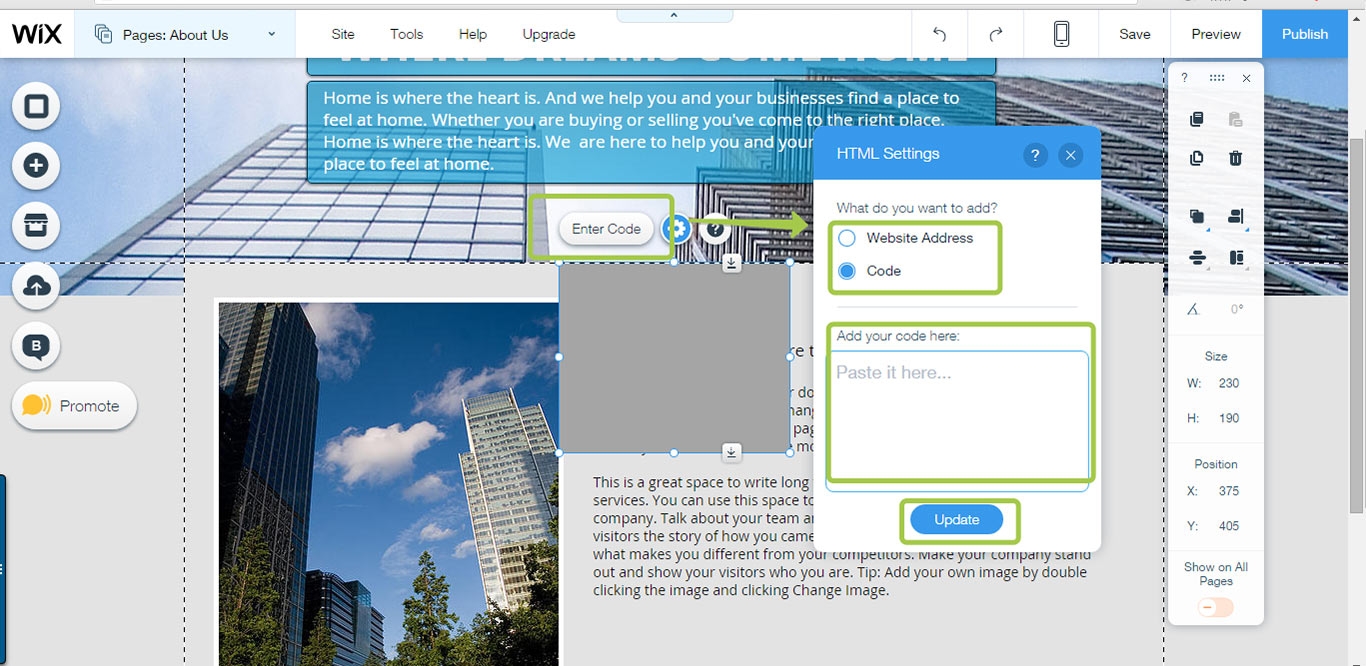This screenshot has width=1366, height=666.
Task: Toggle Show on All Pages switch
Action: [1215, 607]
